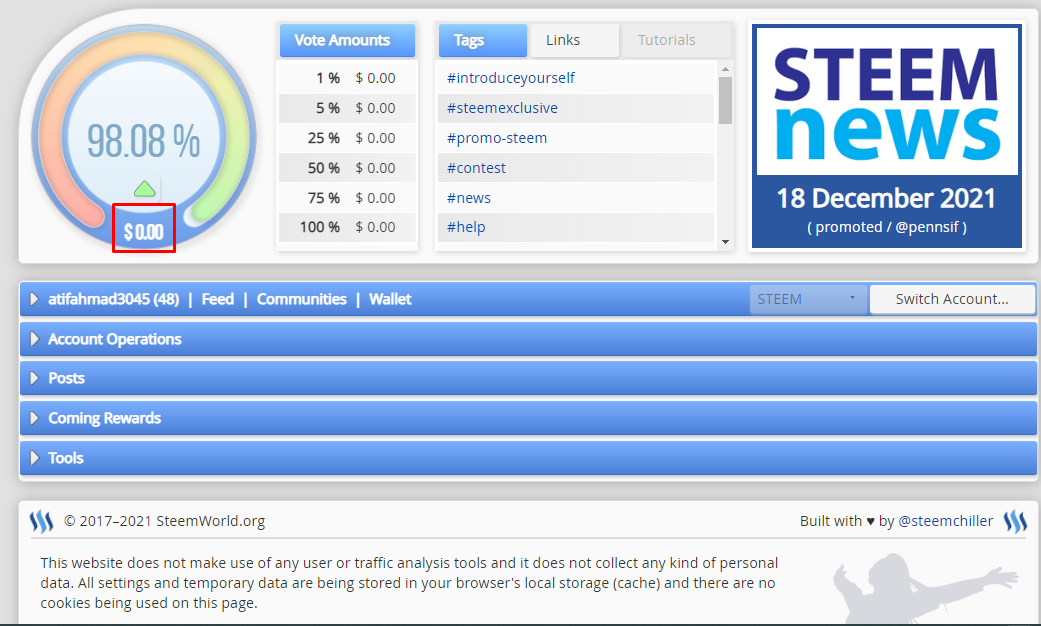Click the Switch Account button
This screenshot has height=626, width=1041.
[x=952, y=299]
